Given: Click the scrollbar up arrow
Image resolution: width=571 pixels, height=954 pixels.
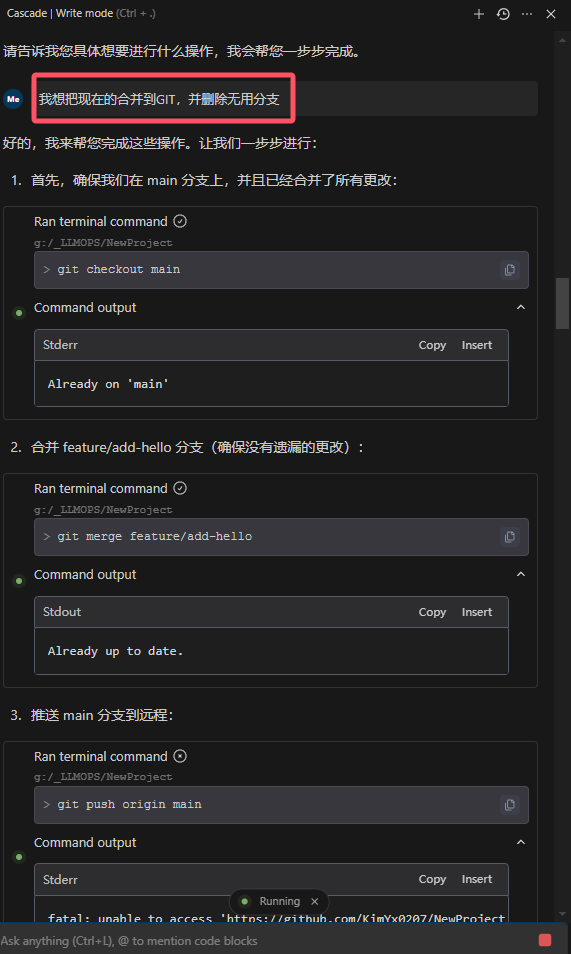Looking at the screenshot, I should click(x=562, y=40).
